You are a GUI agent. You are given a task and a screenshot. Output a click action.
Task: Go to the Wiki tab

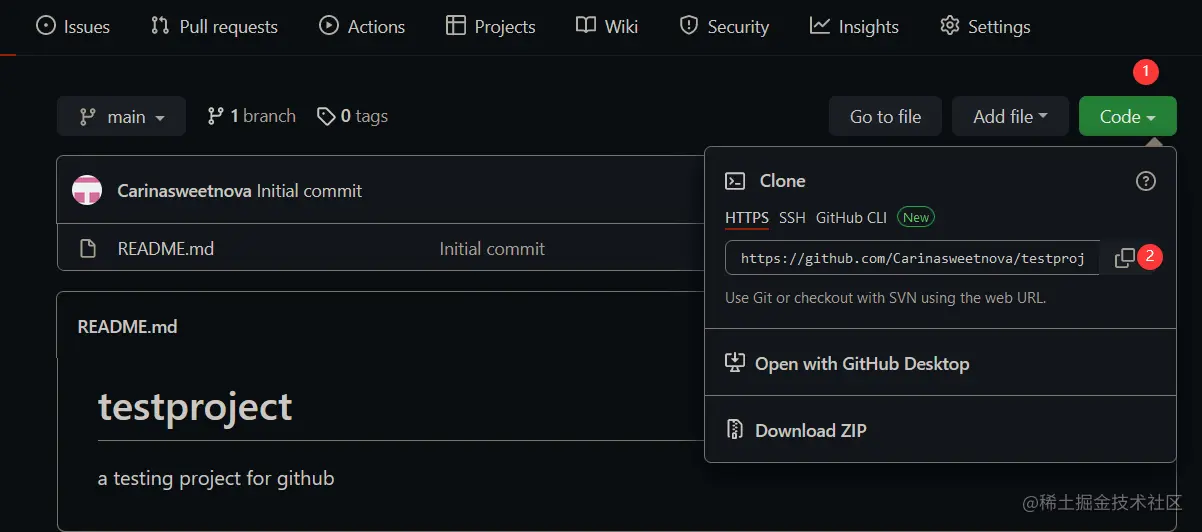pyautogui.click(x=607, y=27)
